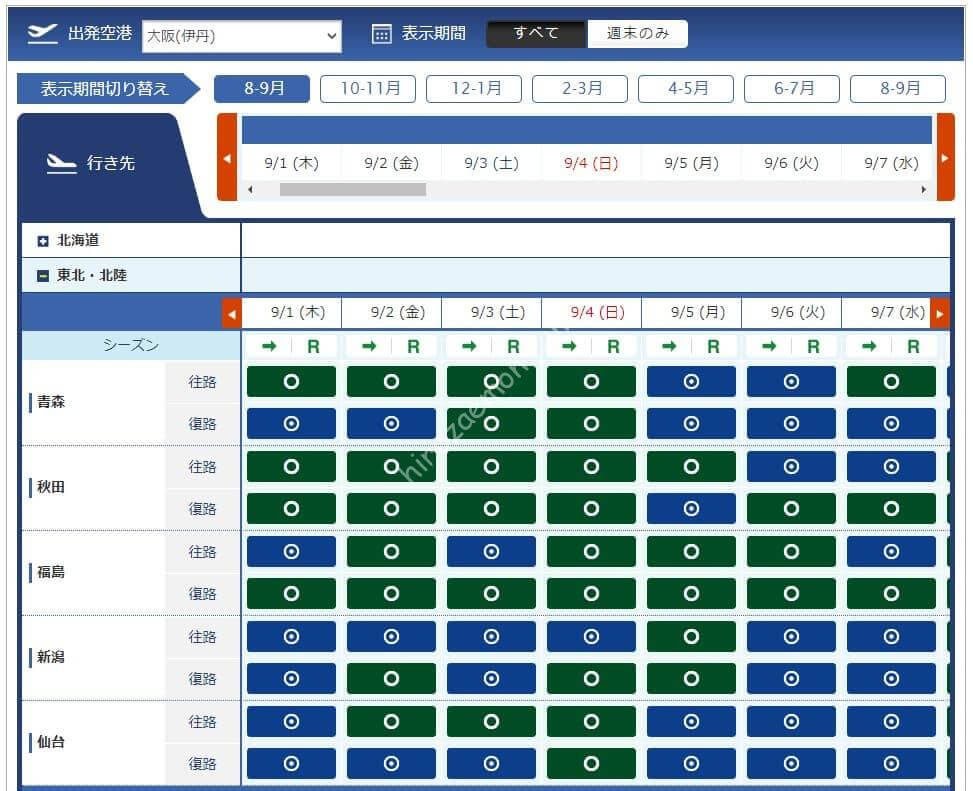The image size is (973, 791).
Task: Select 秋田 復路 on 9/2
Action: [391, 509]
